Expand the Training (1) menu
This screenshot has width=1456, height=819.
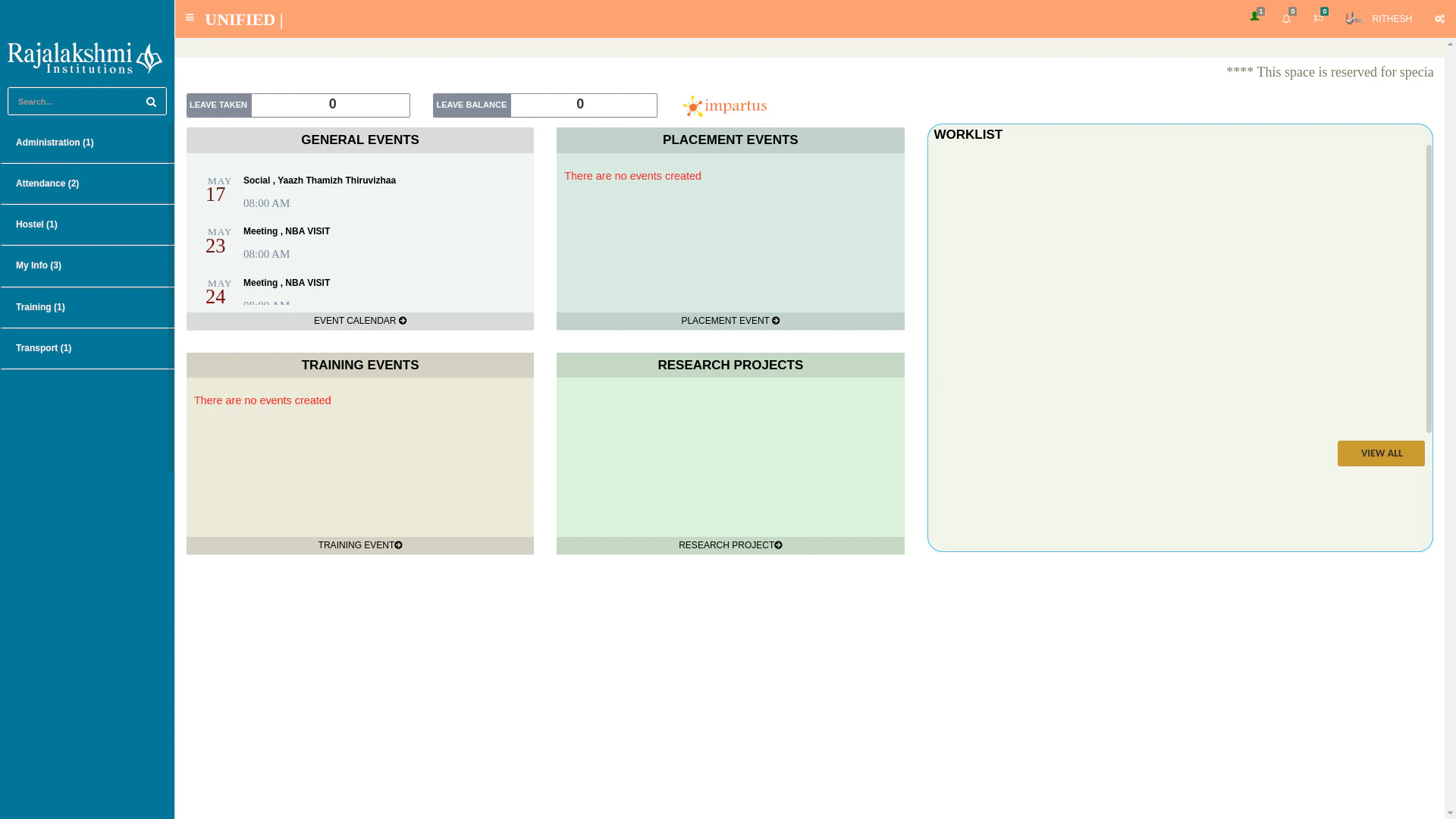coord(87,307)
